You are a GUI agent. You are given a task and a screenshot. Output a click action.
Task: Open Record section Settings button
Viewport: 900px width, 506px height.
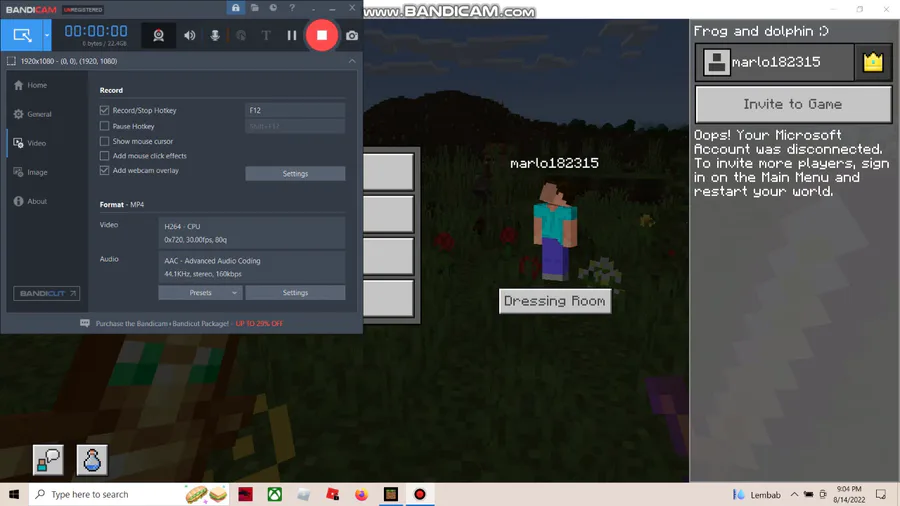click(295, 173)
